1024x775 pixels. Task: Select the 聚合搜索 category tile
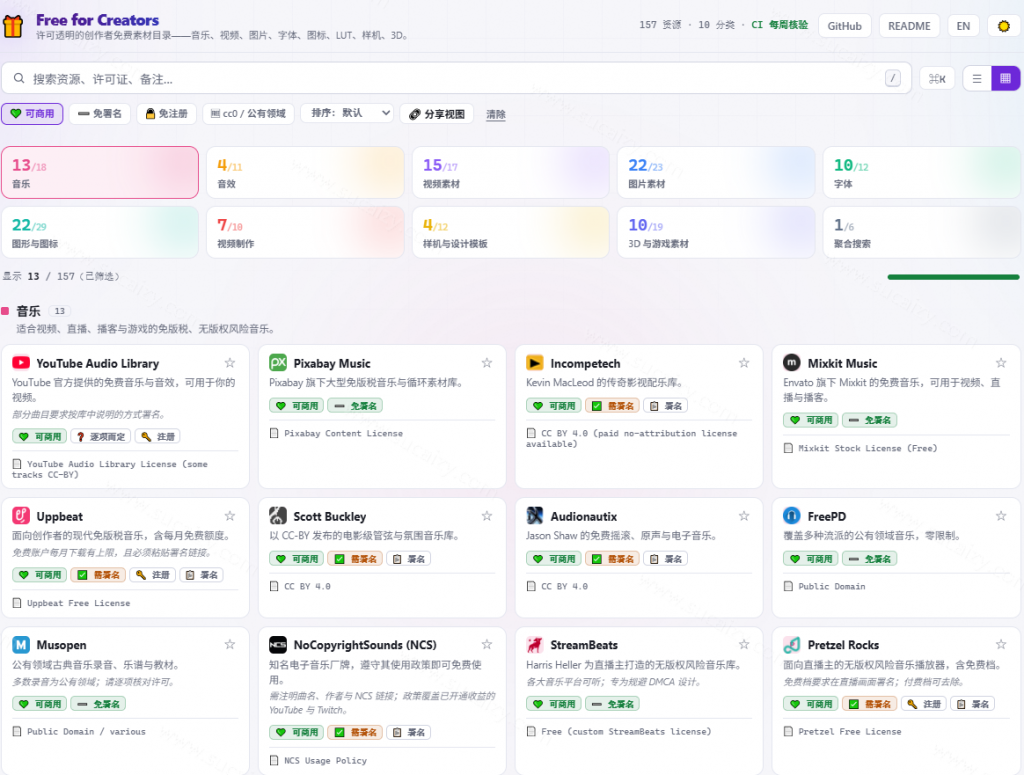coord(921,232)
